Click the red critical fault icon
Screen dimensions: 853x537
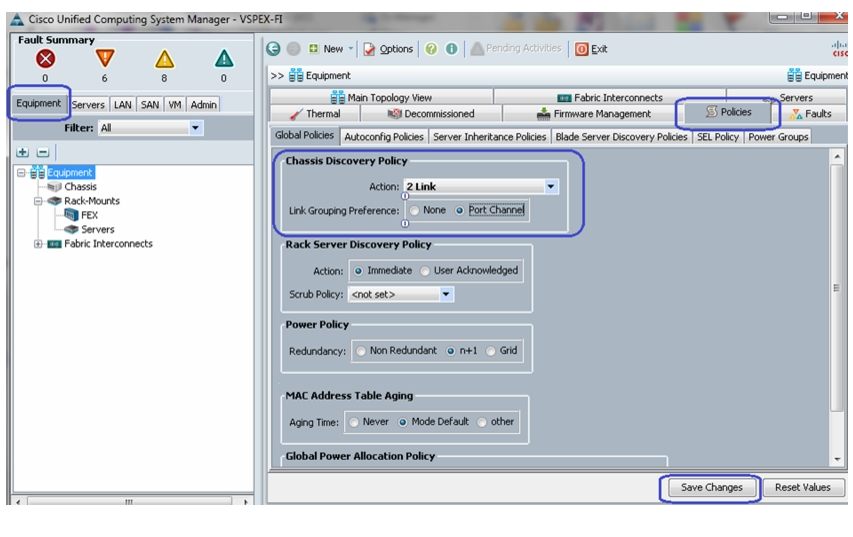tap(46, 58)
